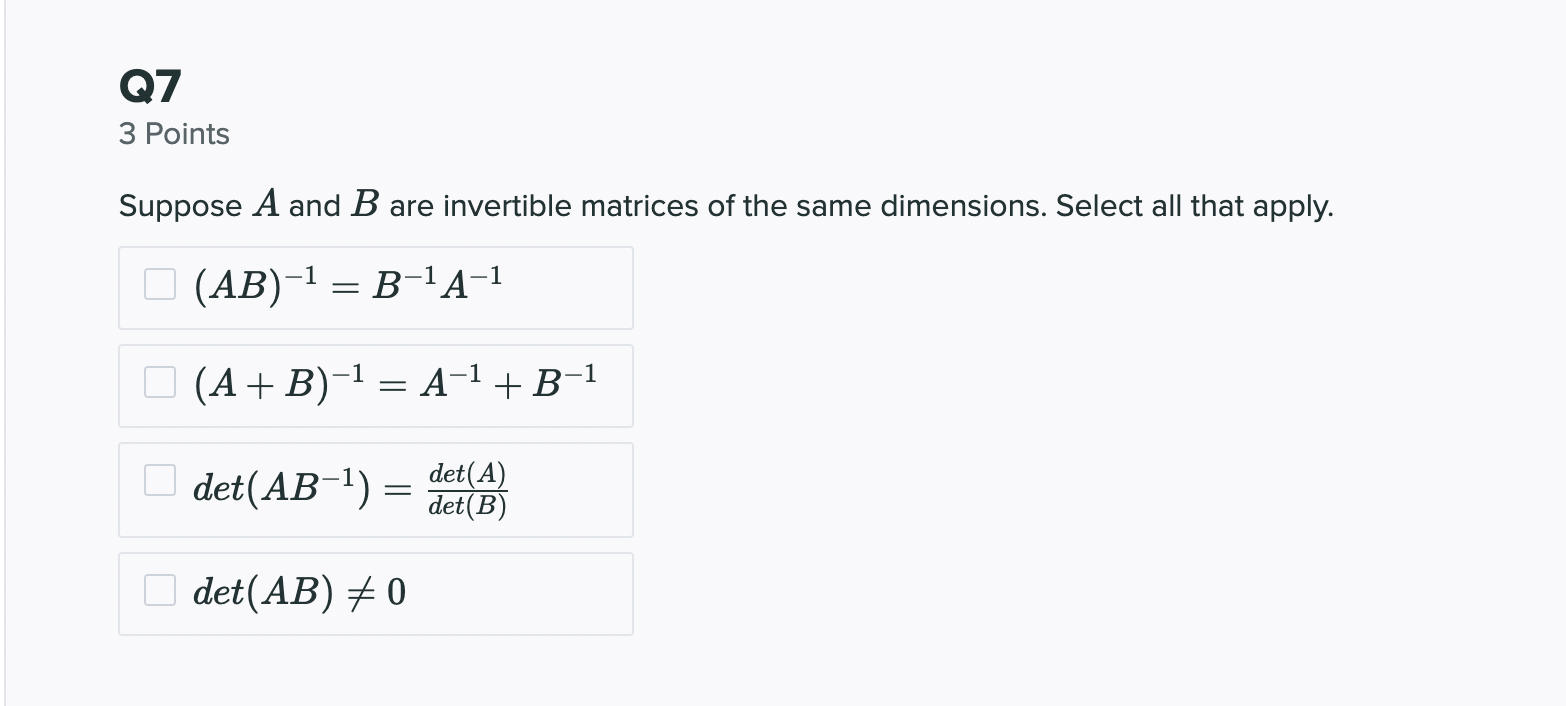
Task: Click the Q7 question heading
Action: (x=150, y=87)
